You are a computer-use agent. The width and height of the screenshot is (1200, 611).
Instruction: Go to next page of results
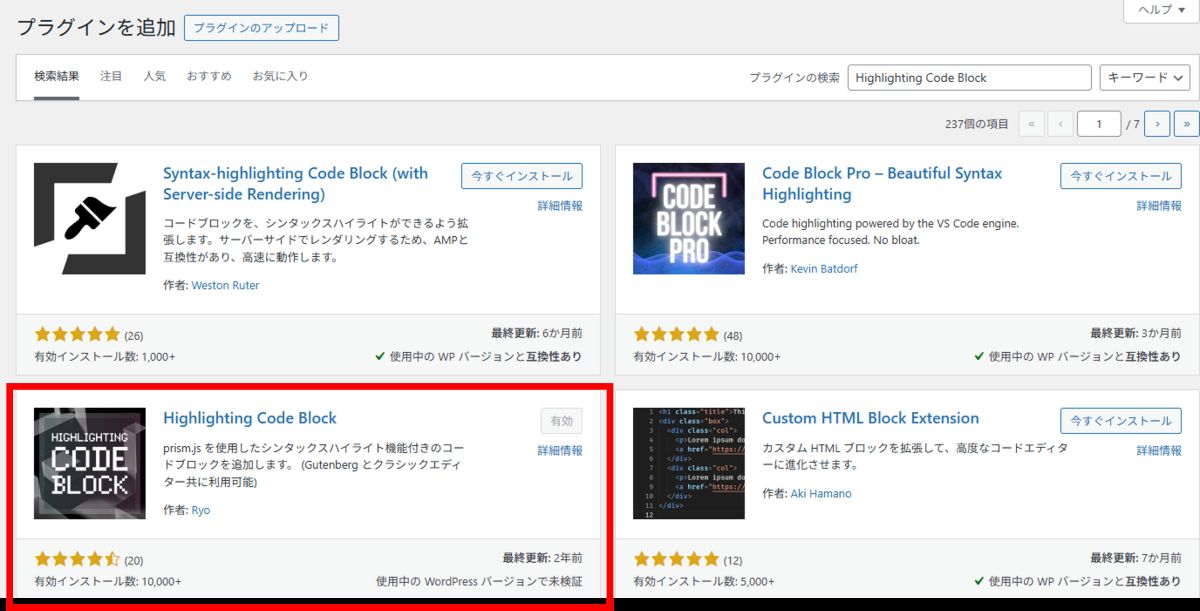[x=1156, y=124]
